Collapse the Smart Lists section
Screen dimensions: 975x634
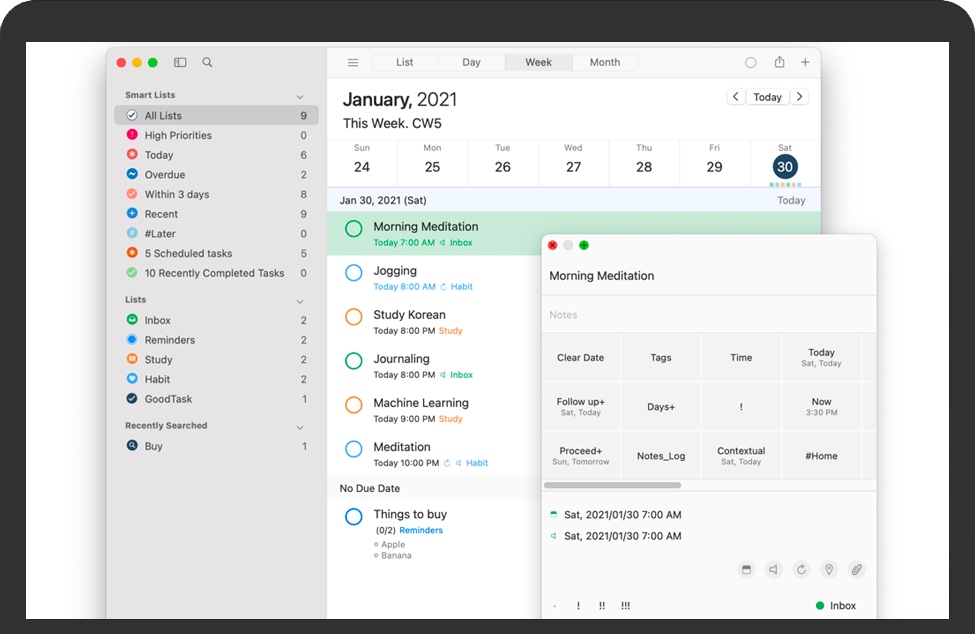(300, 97)
